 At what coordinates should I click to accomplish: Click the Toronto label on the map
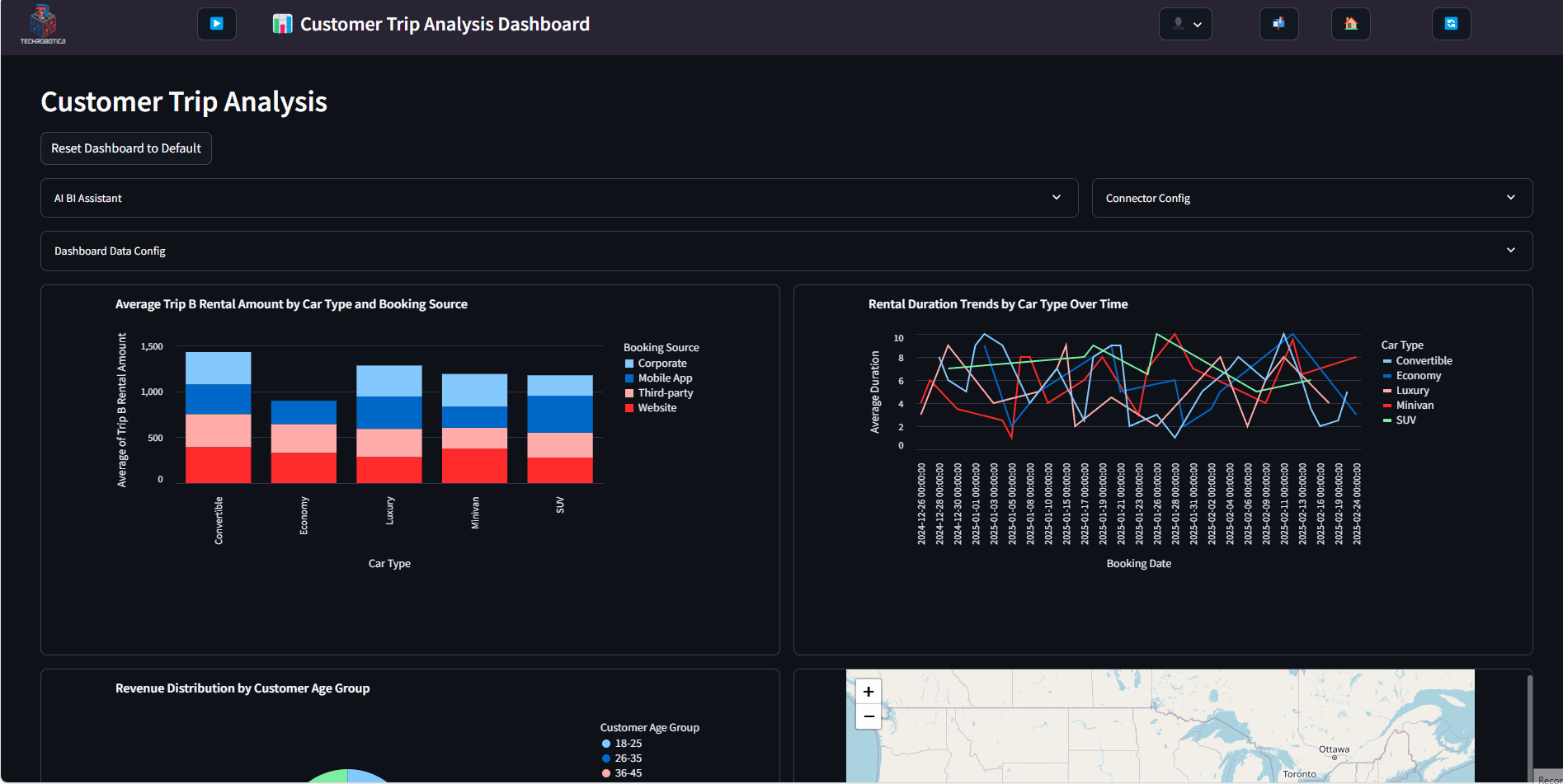(1299, 774)
